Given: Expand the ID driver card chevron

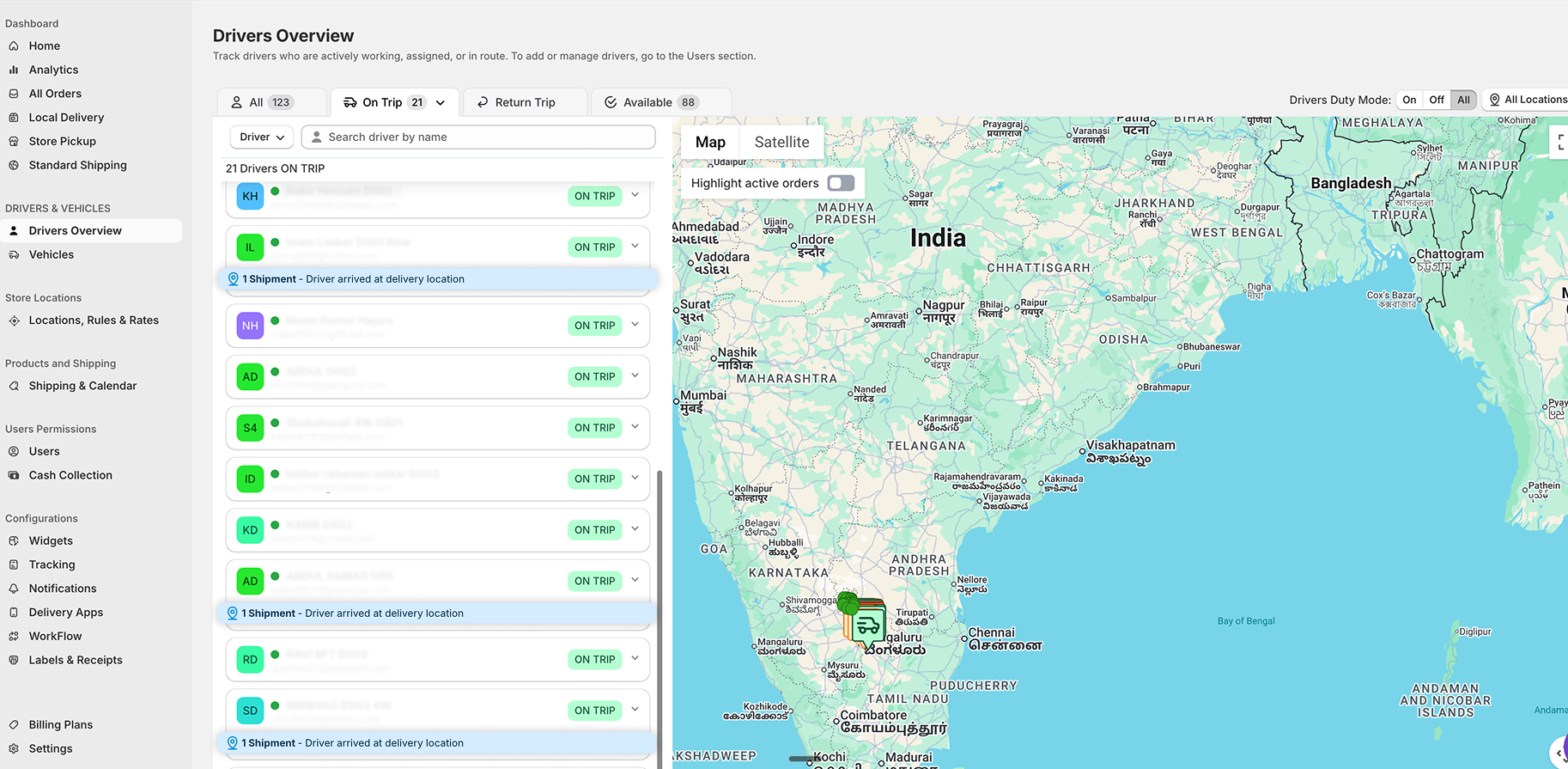Looking at the screenshot, I should pos(635,478).
